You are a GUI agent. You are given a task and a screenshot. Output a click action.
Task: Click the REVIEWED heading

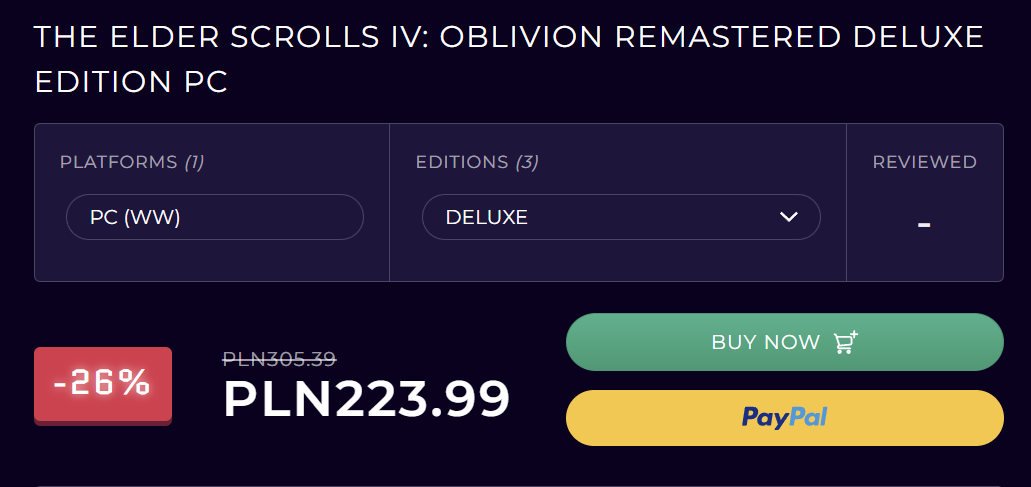(x=924, y=162)
